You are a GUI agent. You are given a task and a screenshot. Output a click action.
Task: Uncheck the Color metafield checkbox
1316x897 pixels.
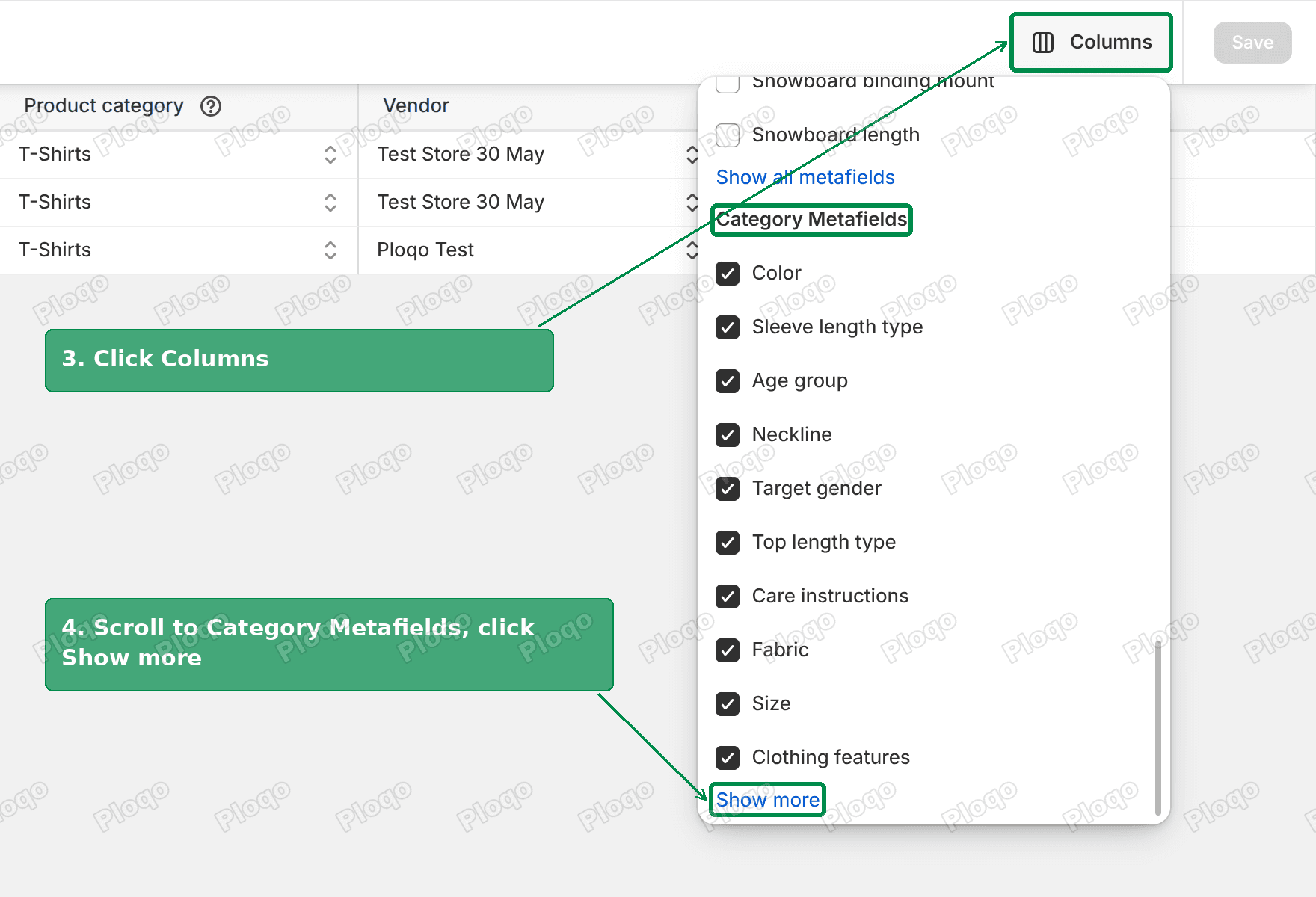(728, 274)
